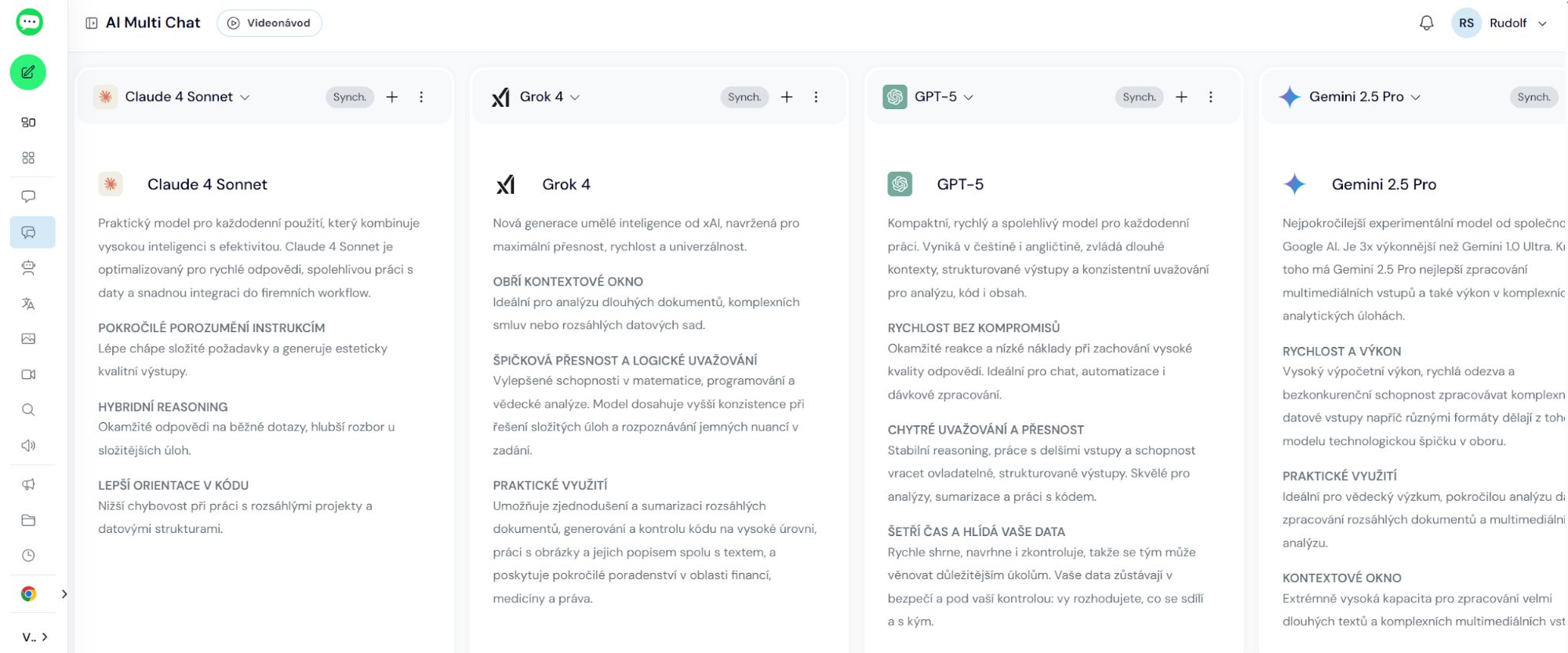Click the OpenAI logo in GPT-5 card body

tap(900, 184)
